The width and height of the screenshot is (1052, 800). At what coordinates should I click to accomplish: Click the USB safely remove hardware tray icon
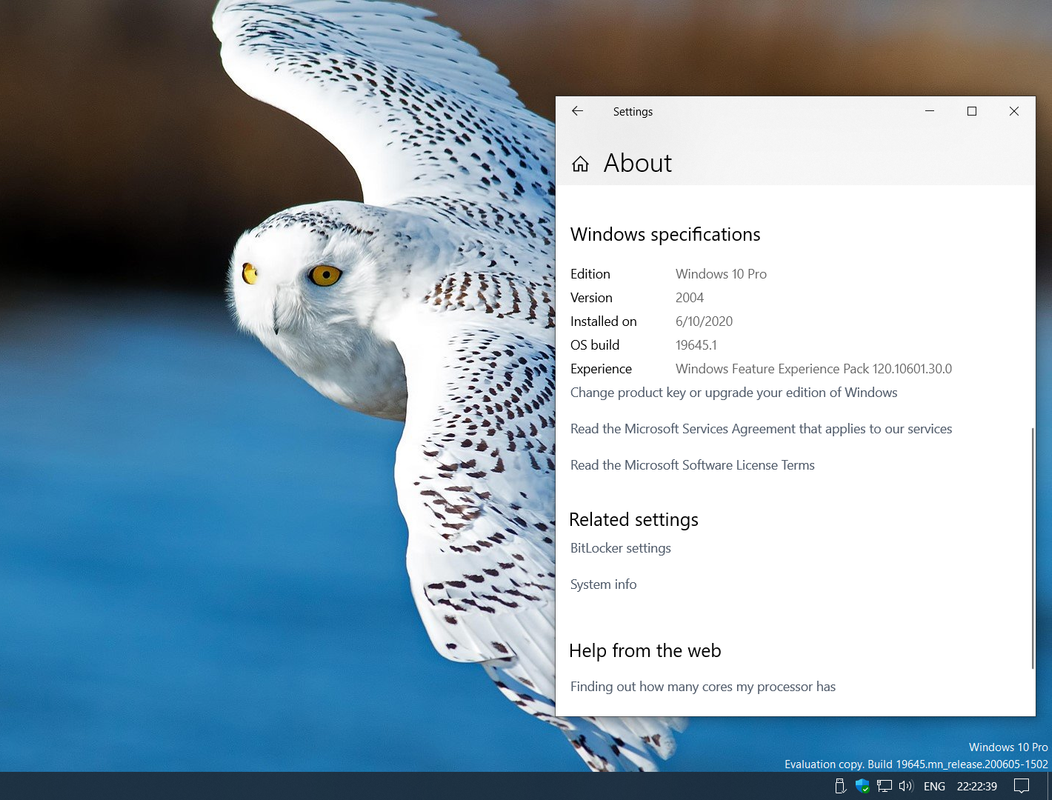click(839, 786)
